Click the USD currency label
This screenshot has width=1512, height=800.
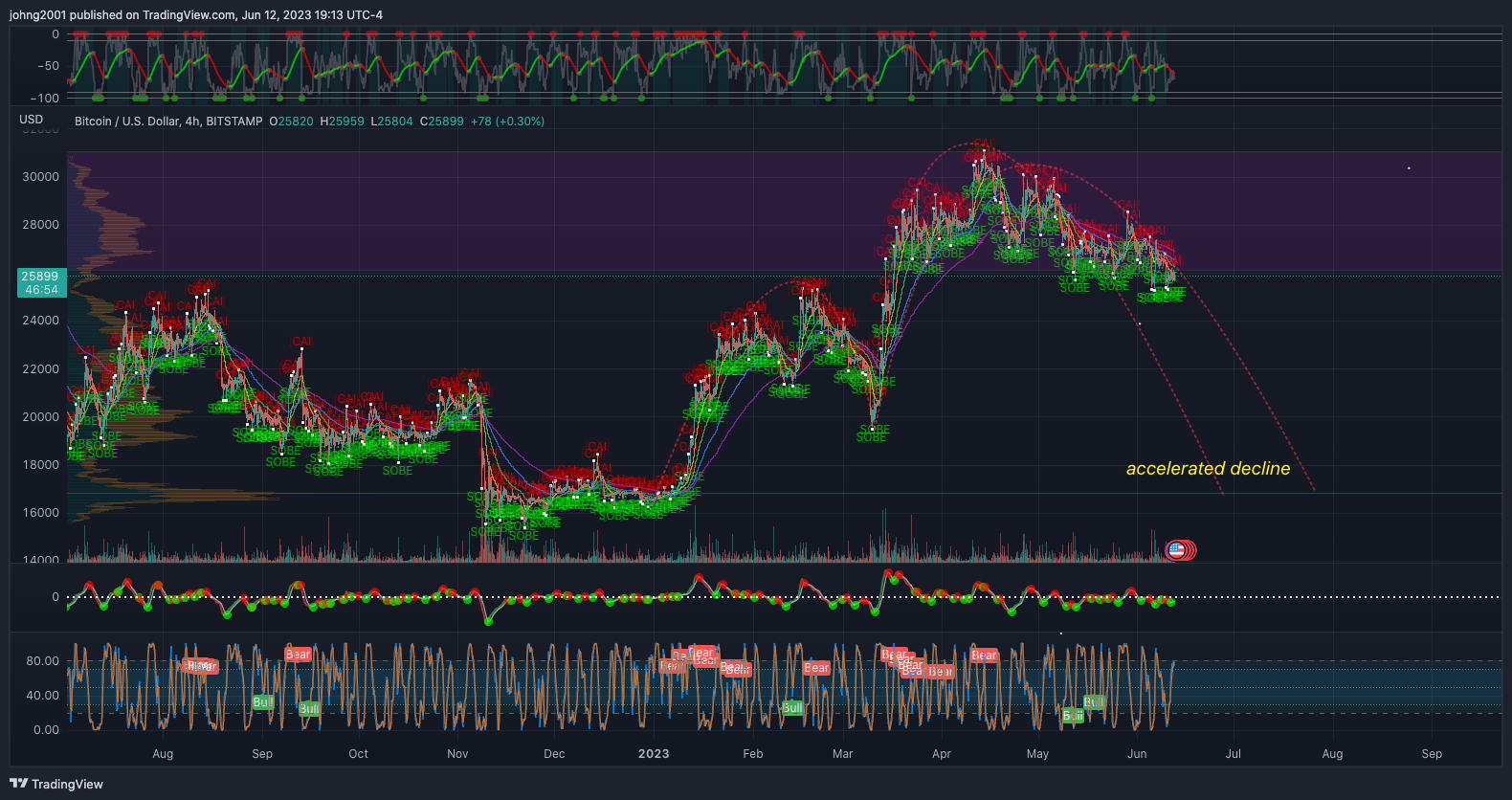tap(32, 120)
